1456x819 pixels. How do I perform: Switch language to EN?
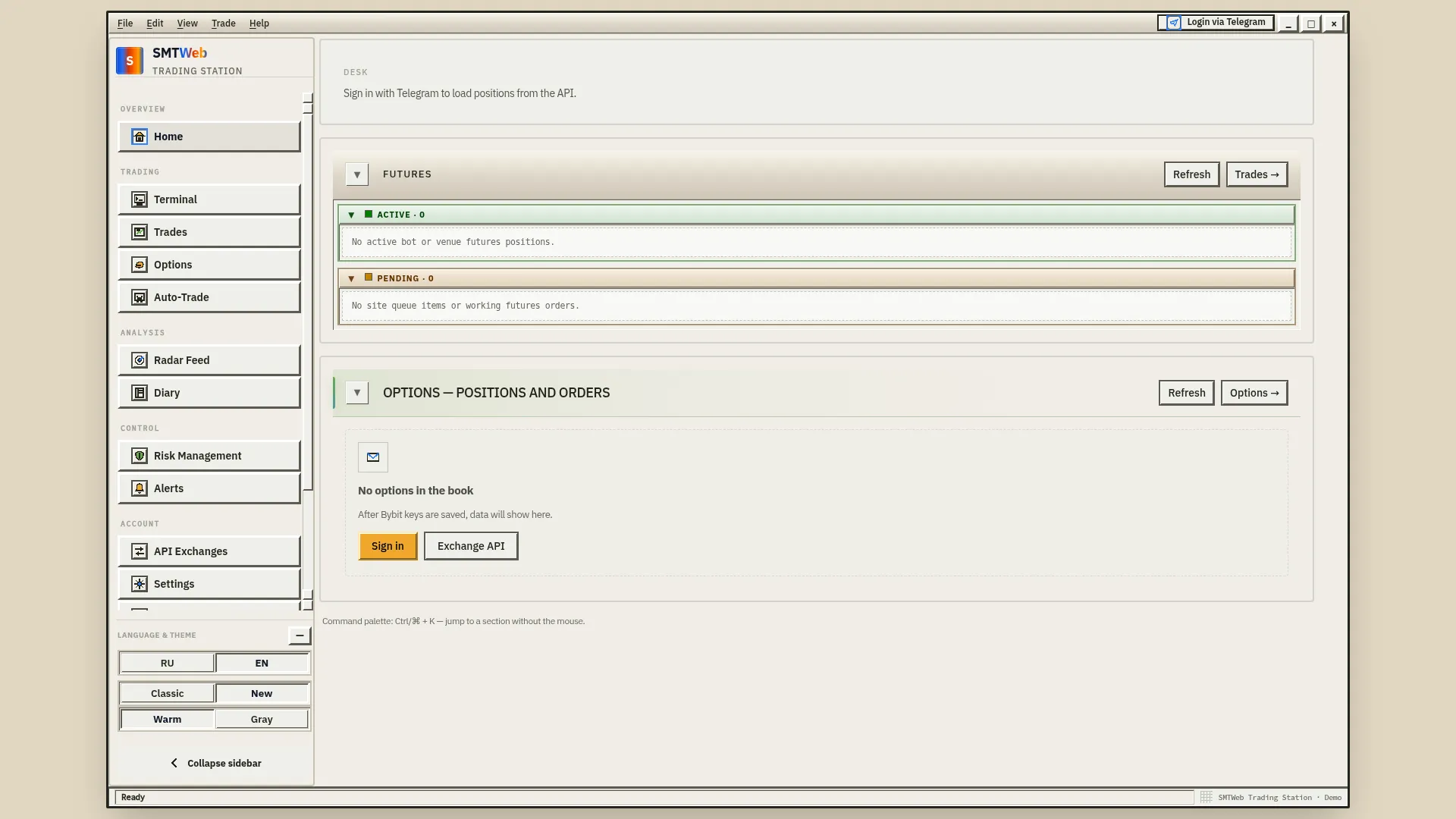(x=262, y=663)
